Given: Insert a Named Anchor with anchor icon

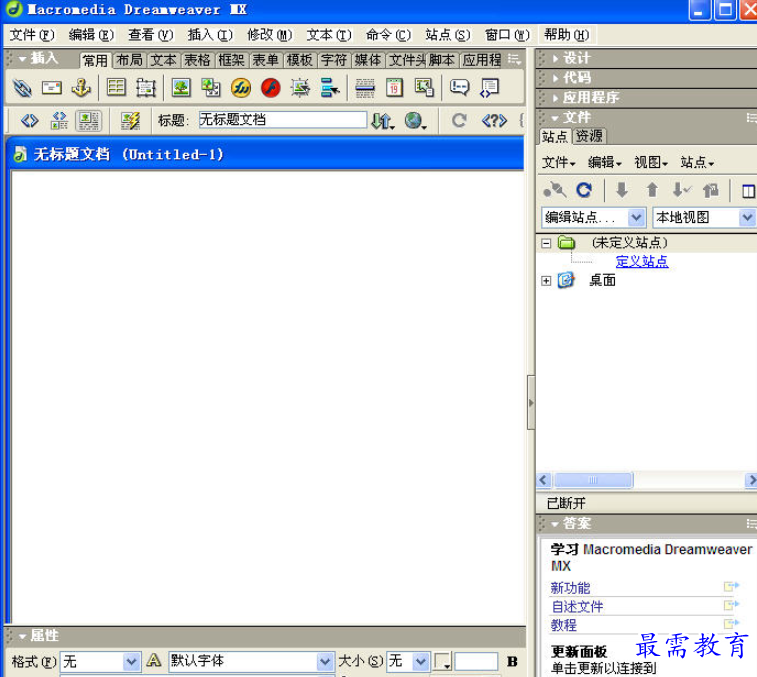Looking at the screenshot, I should (x=81, y=88).
